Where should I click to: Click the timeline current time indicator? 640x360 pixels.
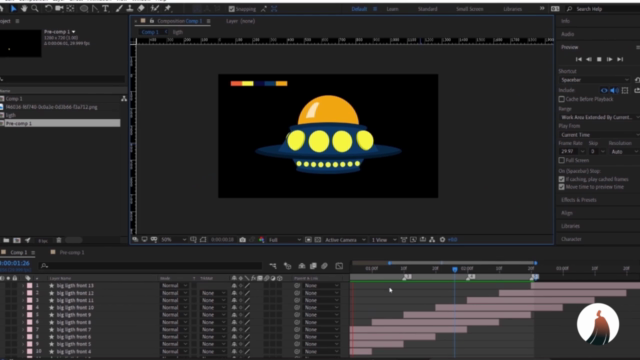455,269
